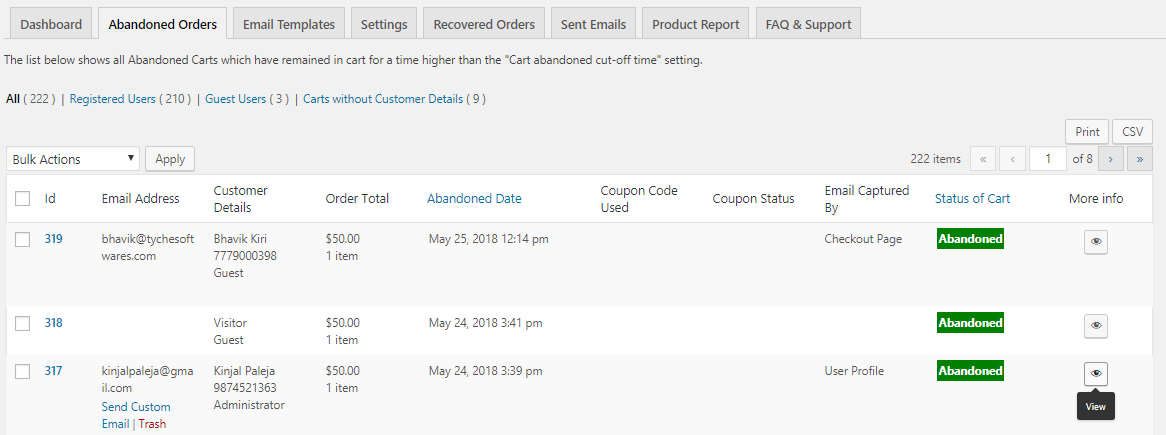Sort by Abandoned Date column
Image resolution: width=1166 pixels, height=435 pixels.
tap(474, 199)
